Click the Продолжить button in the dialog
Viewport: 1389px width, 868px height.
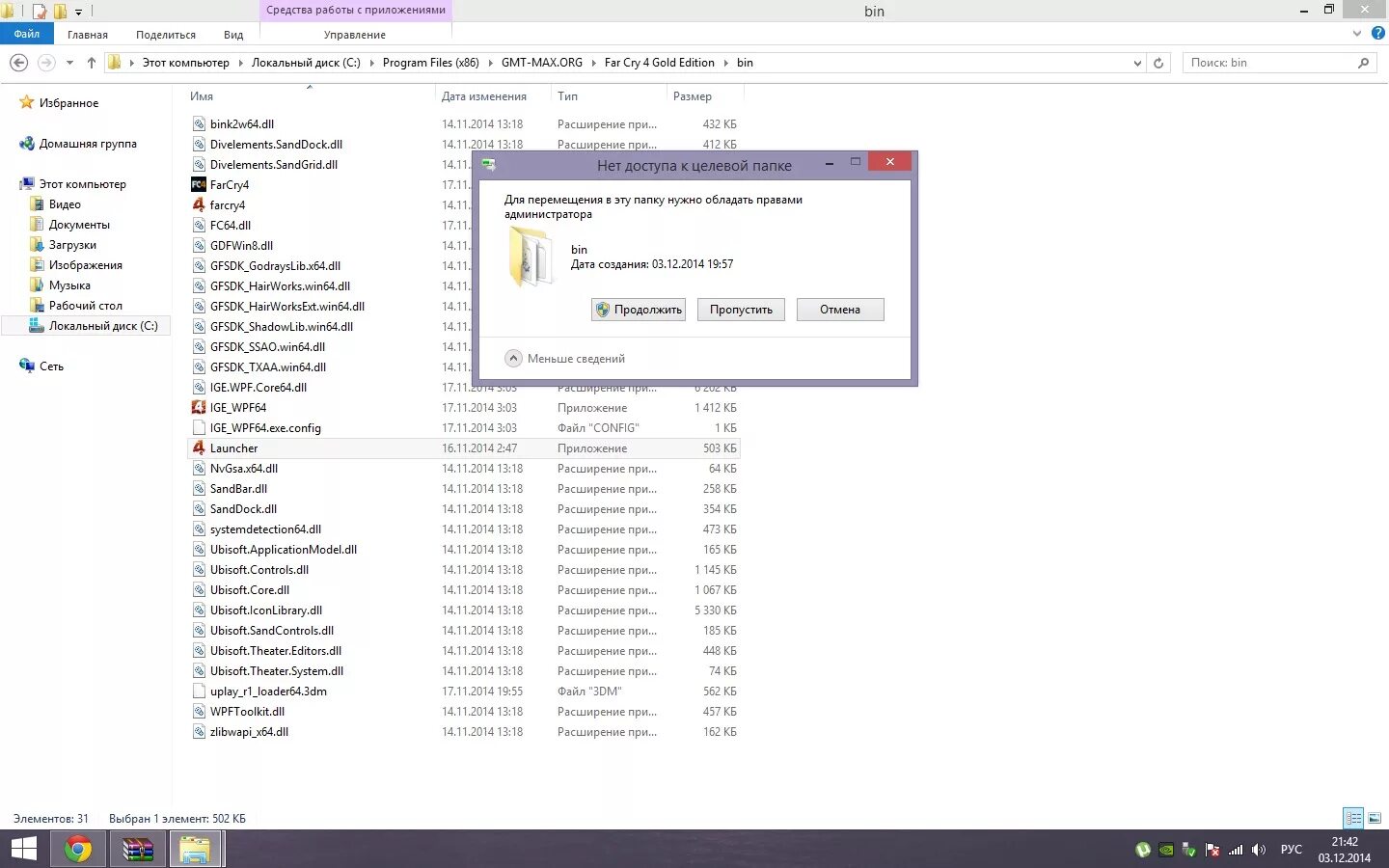coord(639,310)
